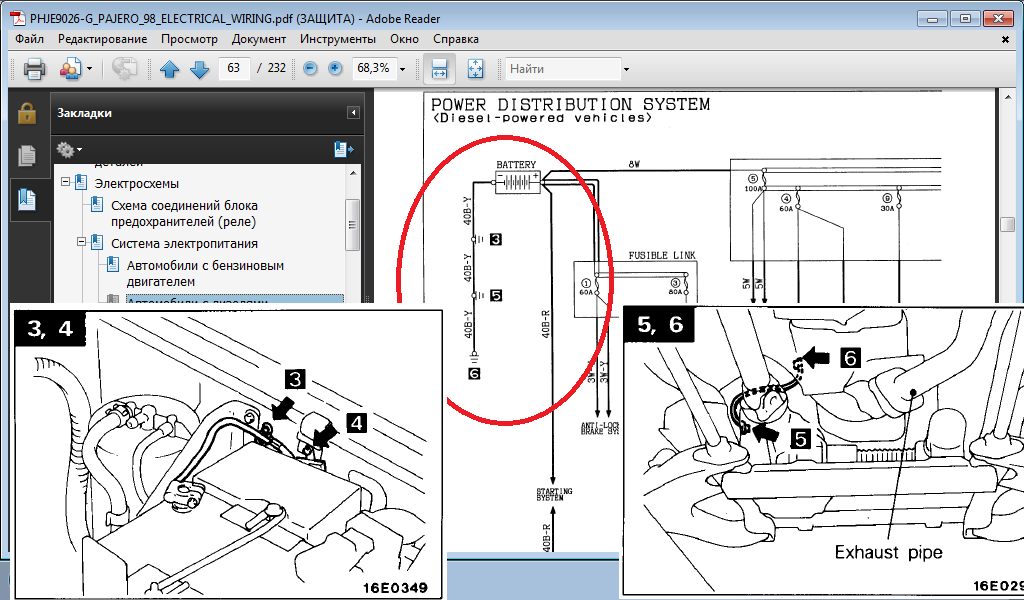
Task: Click the Найти search field
Action: (562, 69)
